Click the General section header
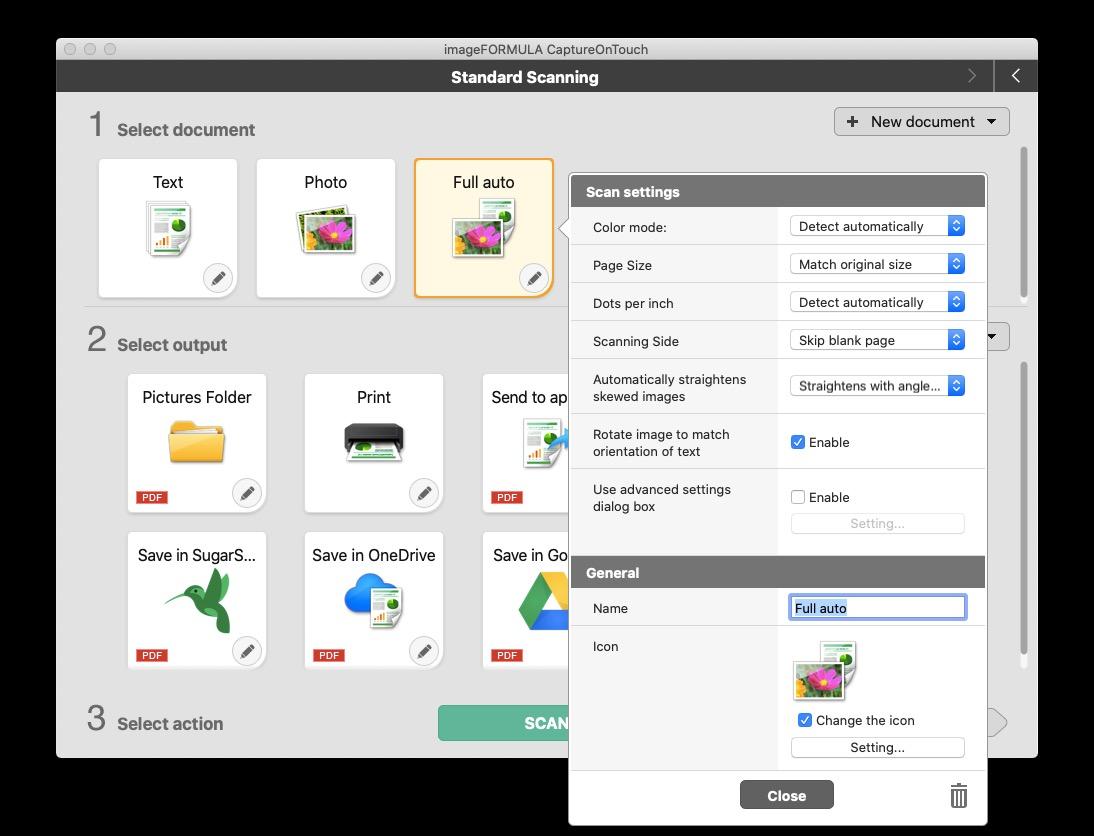 click(777, 572)
